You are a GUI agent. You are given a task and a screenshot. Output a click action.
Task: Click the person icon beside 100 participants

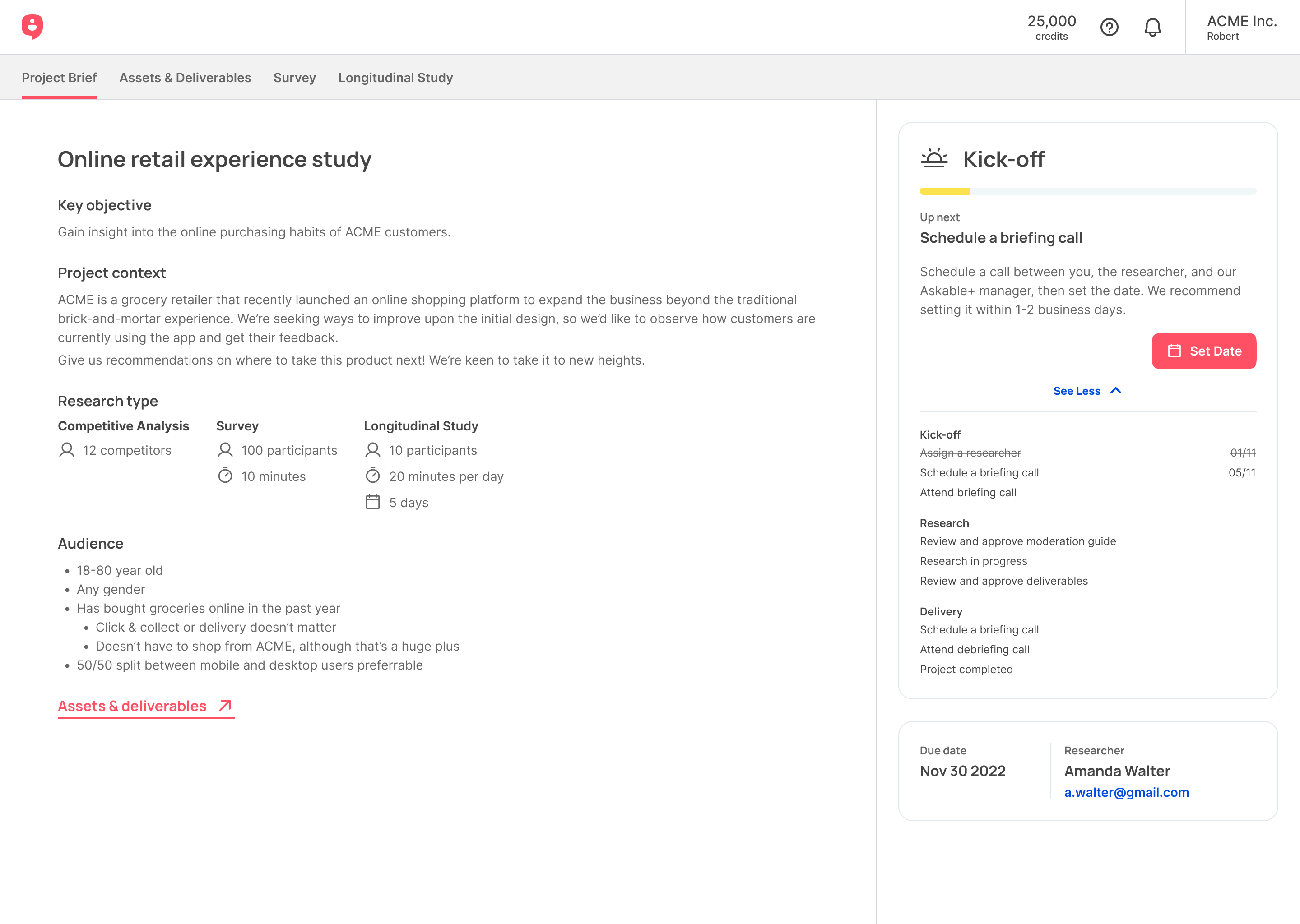pyautogui.click(x=225, y=450)
